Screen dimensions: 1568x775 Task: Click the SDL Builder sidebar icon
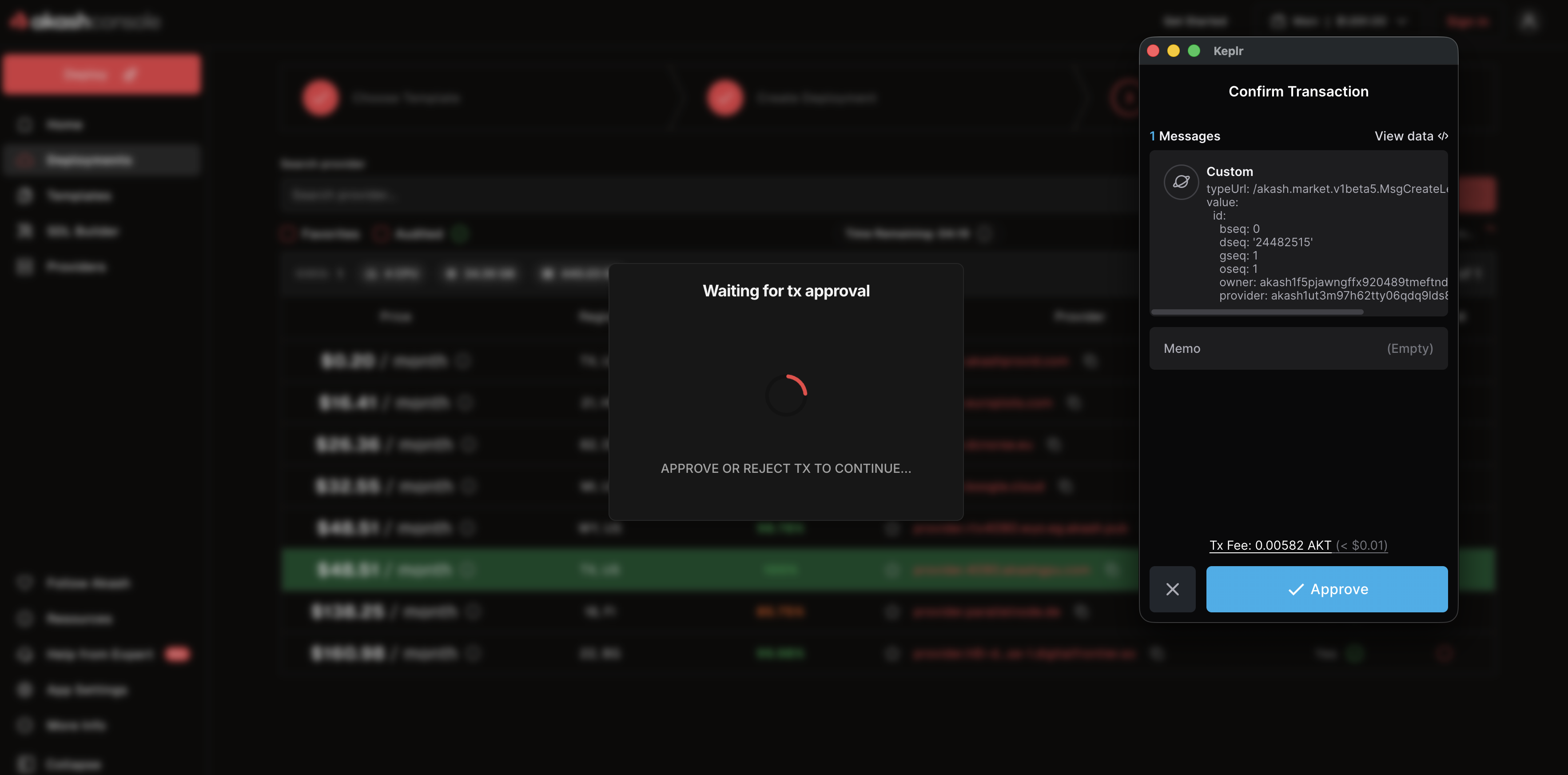[25, 231]
